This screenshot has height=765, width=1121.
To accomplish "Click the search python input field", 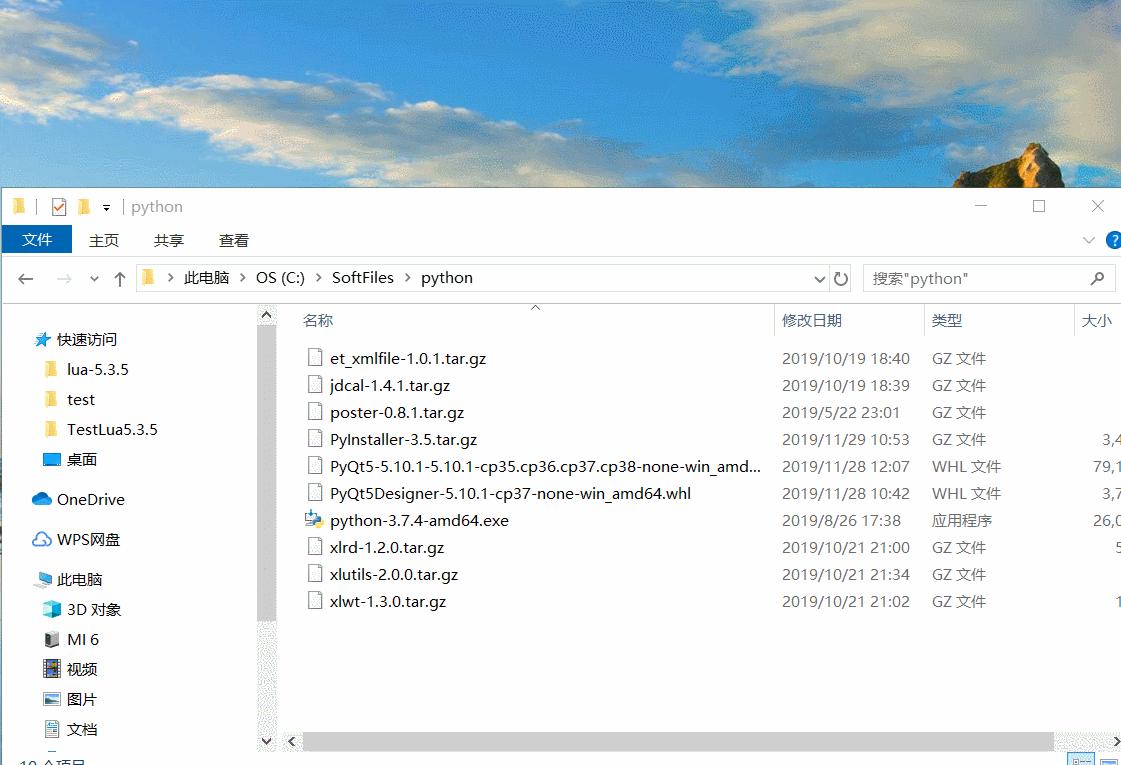I will click(975, 279).
